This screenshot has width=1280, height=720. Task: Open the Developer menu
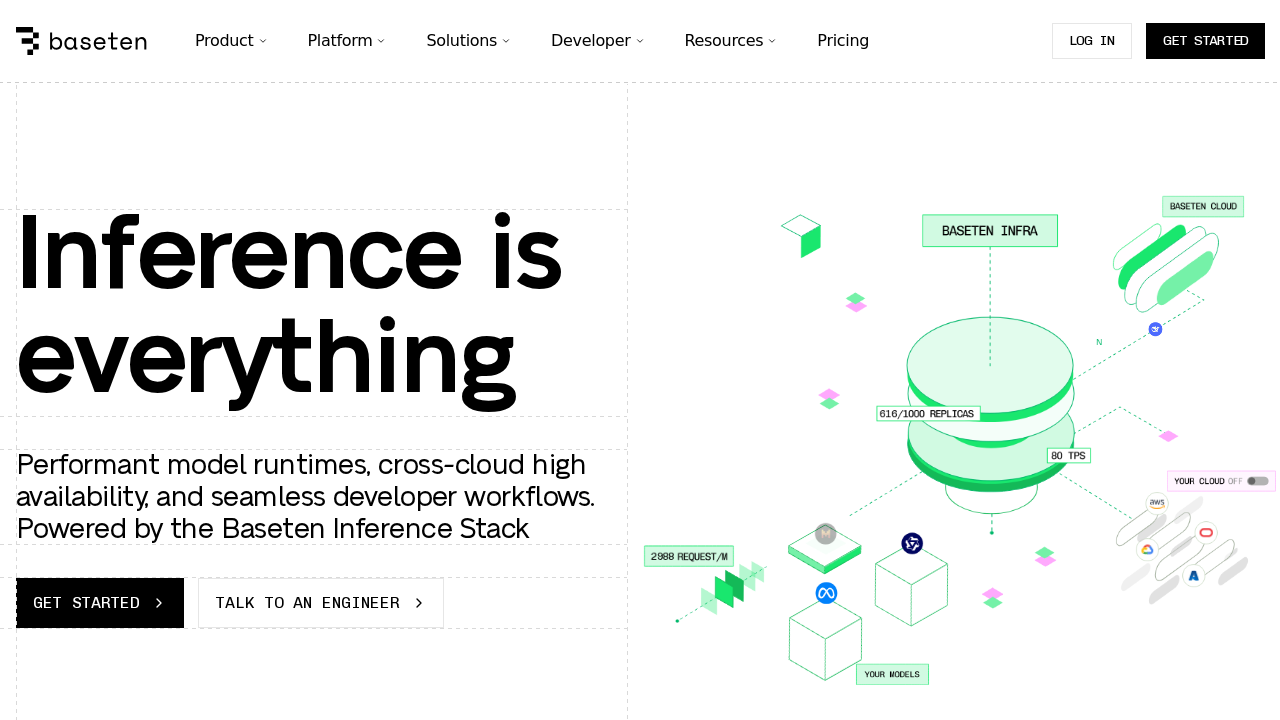pyautogui.click(x=597, y=41)
